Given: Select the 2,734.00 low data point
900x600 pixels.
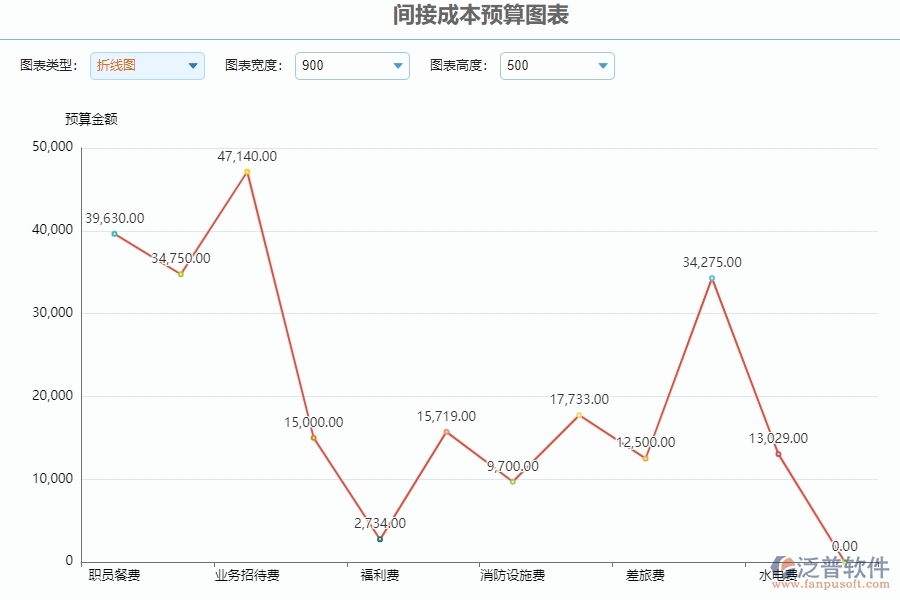Looking at the screenshot, I should point(379,537).
